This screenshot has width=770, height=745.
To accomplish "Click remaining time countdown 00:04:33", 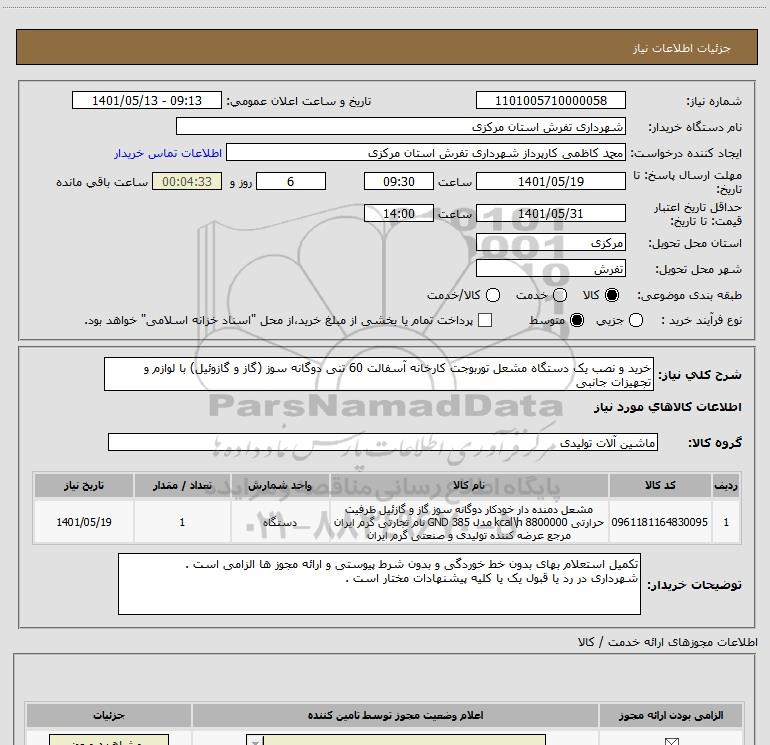I will tap(187, 181).
